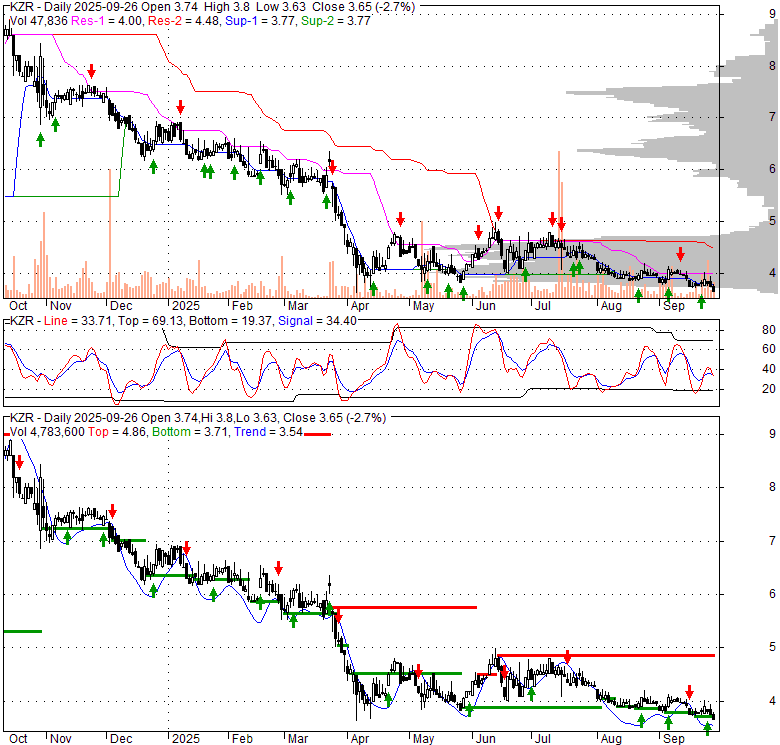Click 'Signal = 34.40' in oscillator panel

click(x=317, y=321)
